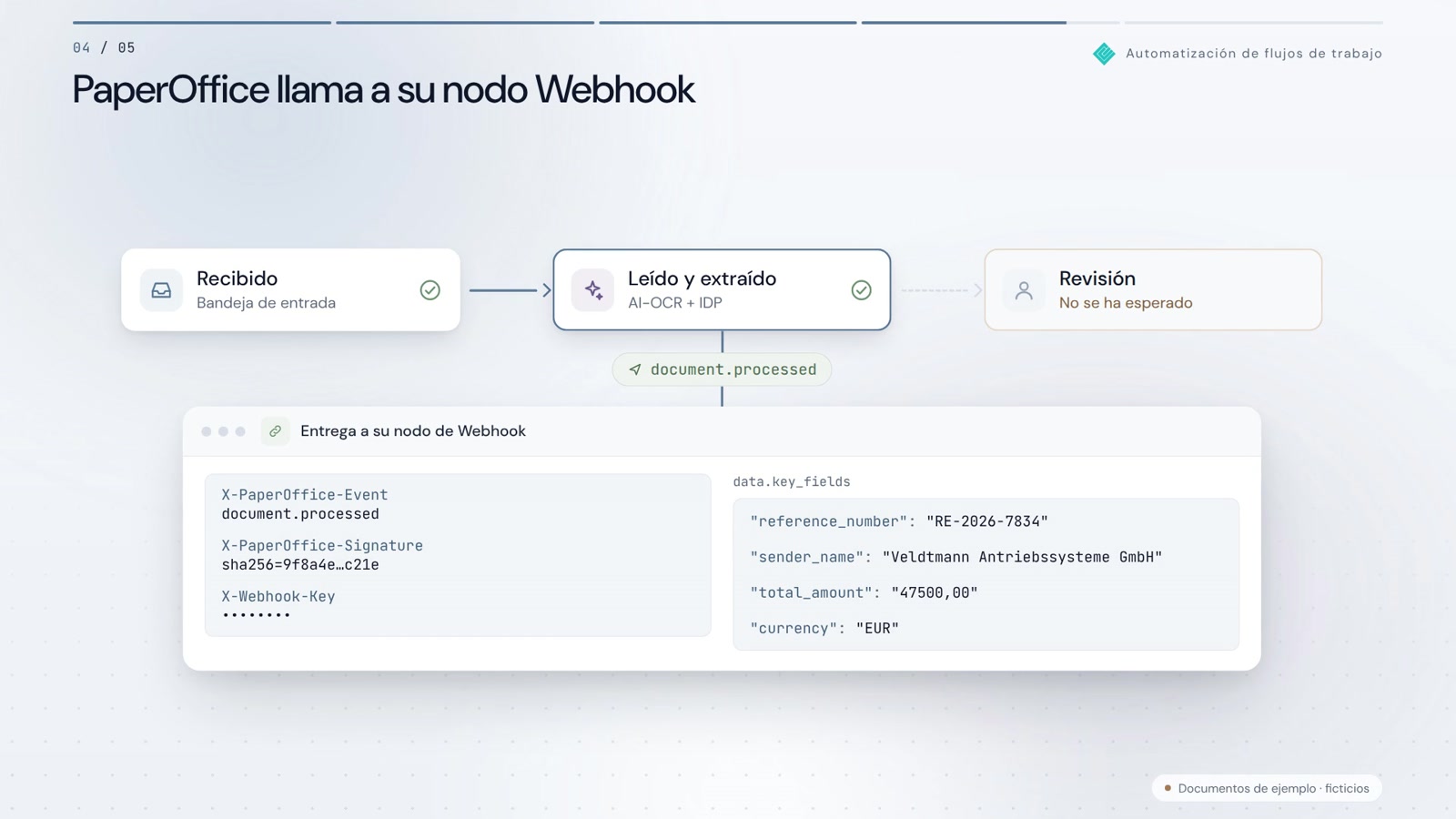The height and width of the screenshot is (819, 1456).
Task: Click the send arrow icon in document.processed pill
Action: 635,369
